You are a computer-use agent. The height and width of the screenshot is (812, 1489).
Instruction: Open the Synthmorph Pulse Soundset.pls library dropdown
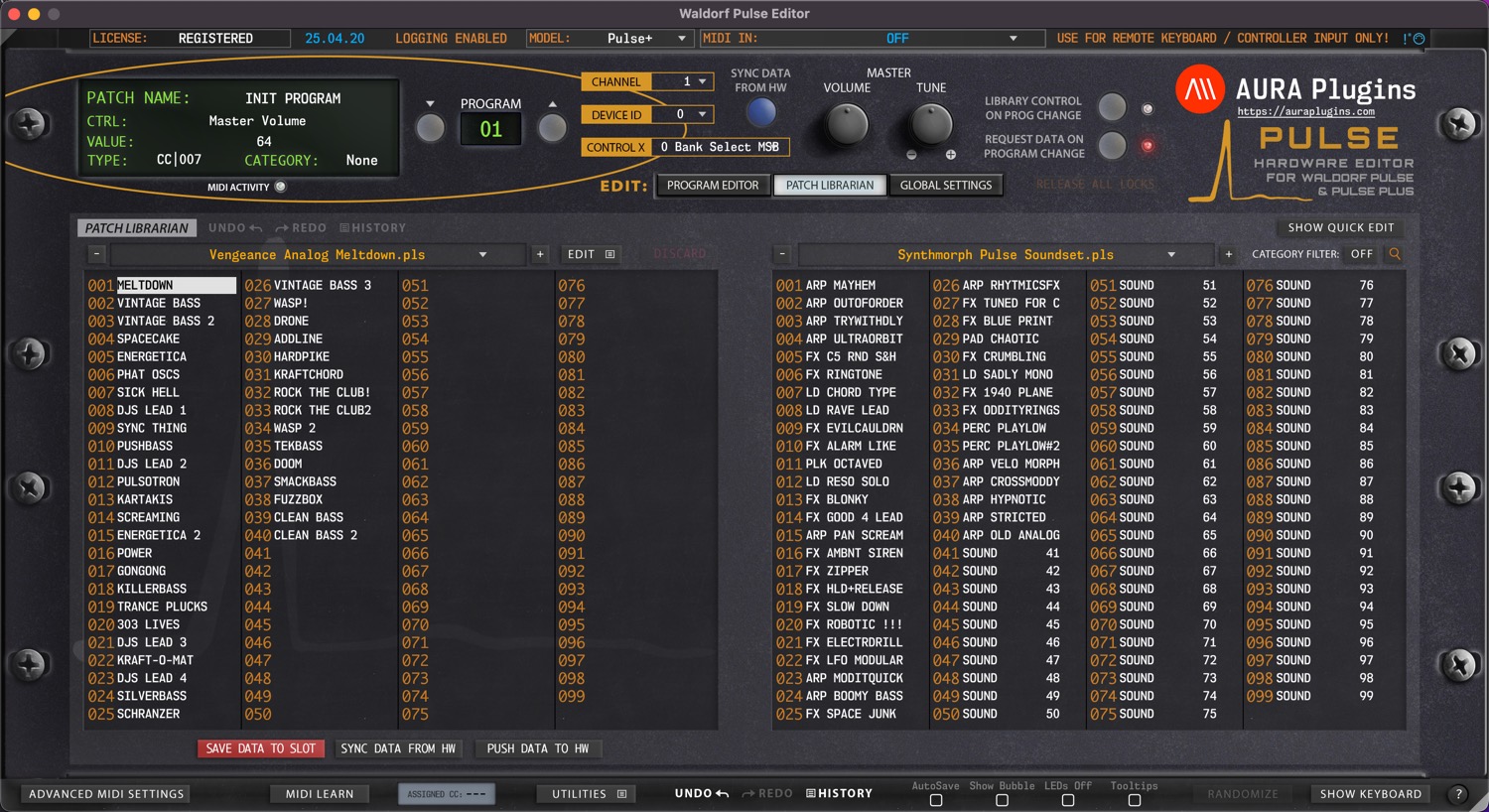pos(1006,255)
